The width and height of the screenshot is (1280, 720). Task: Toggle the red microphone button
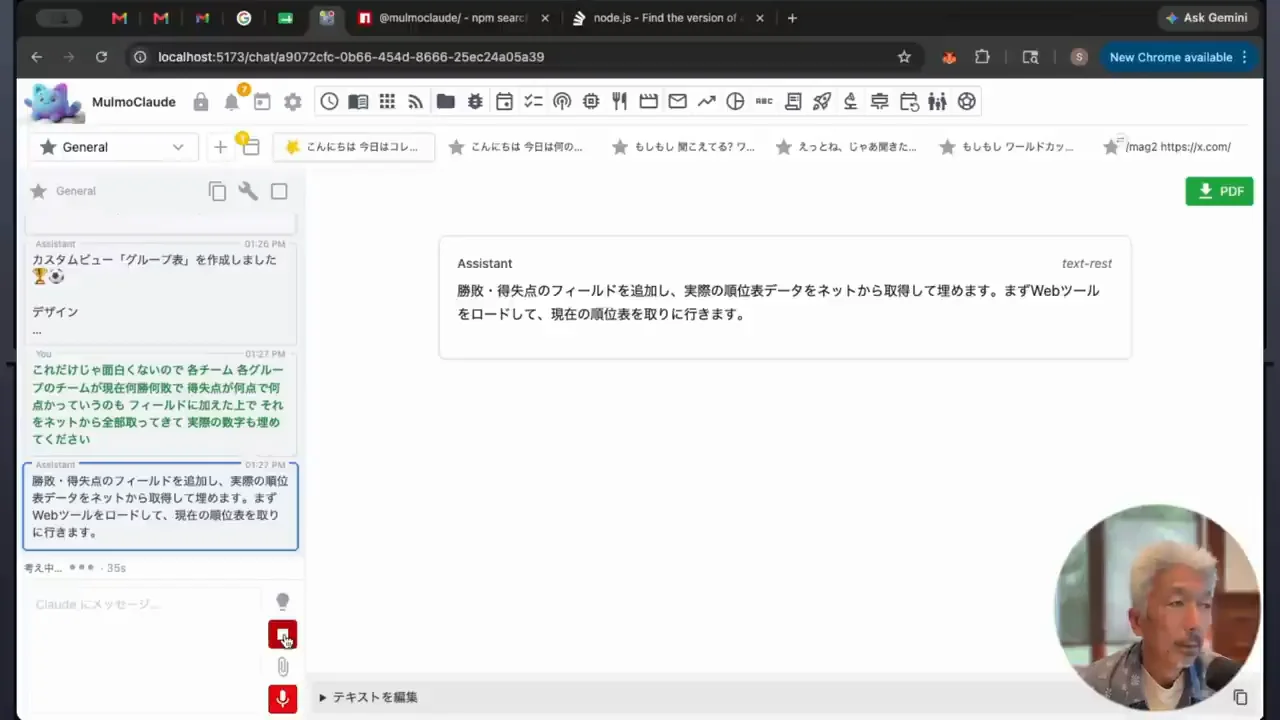click(x=282, y=698)
